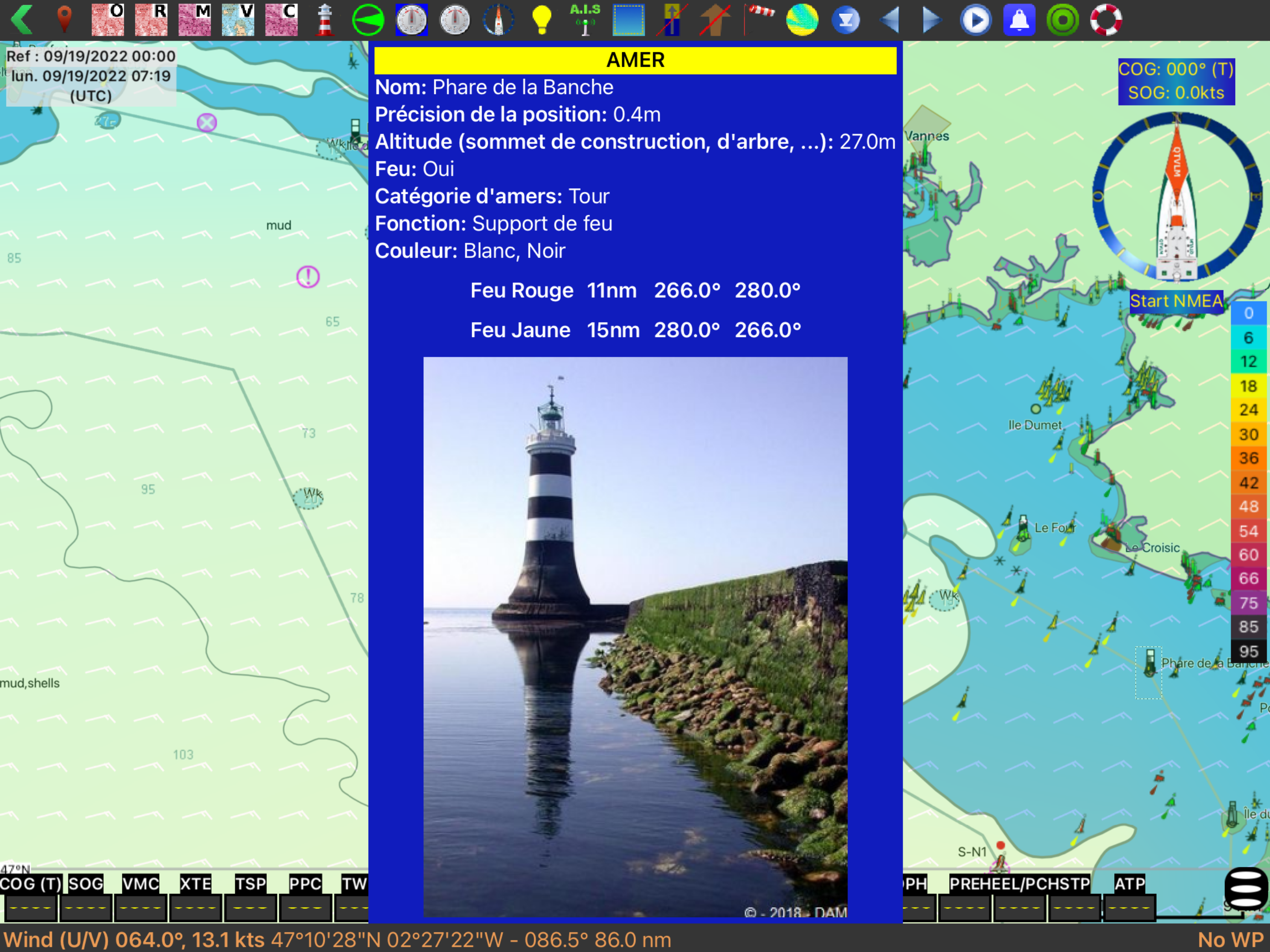
Task: Click the Start NMEA button
Action: pos(1176,301)
